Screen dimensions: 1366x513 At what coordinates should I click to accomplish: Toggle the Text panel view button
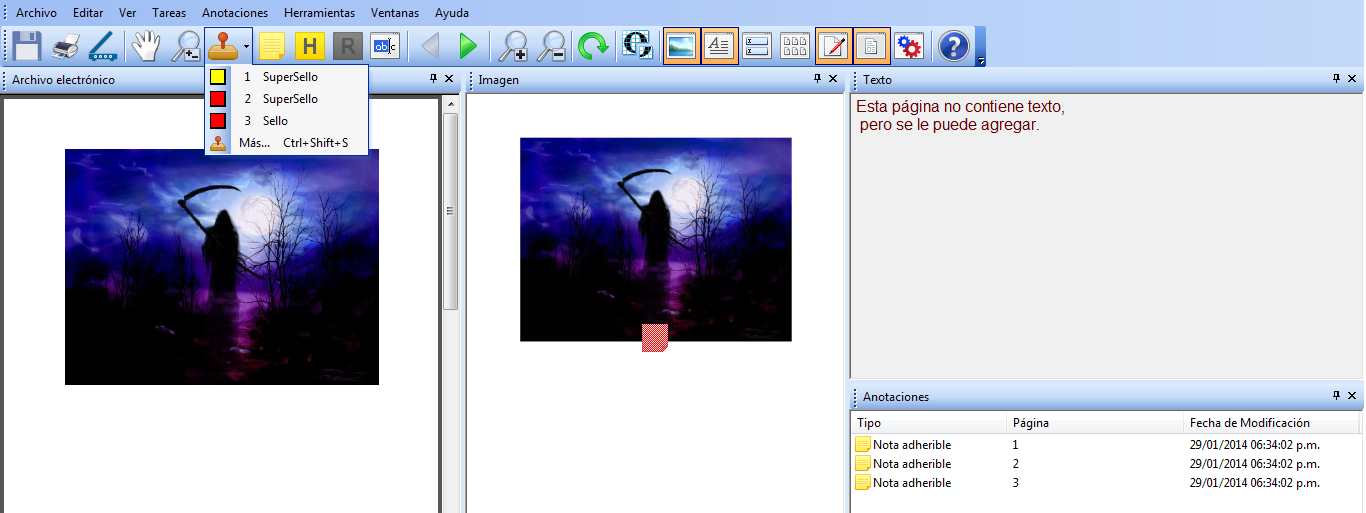pyautogui.click(x=719, y=46)
